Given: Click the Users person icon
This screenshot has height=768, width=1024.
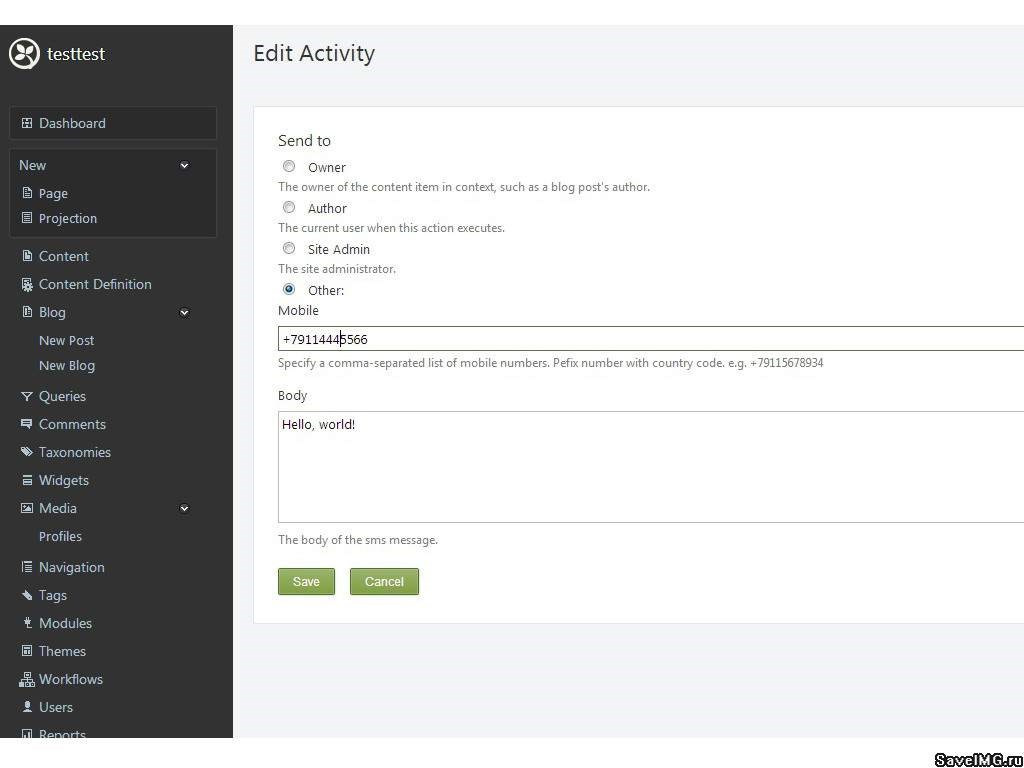Looking at the screenshot, I should click(x=27, y=707).
